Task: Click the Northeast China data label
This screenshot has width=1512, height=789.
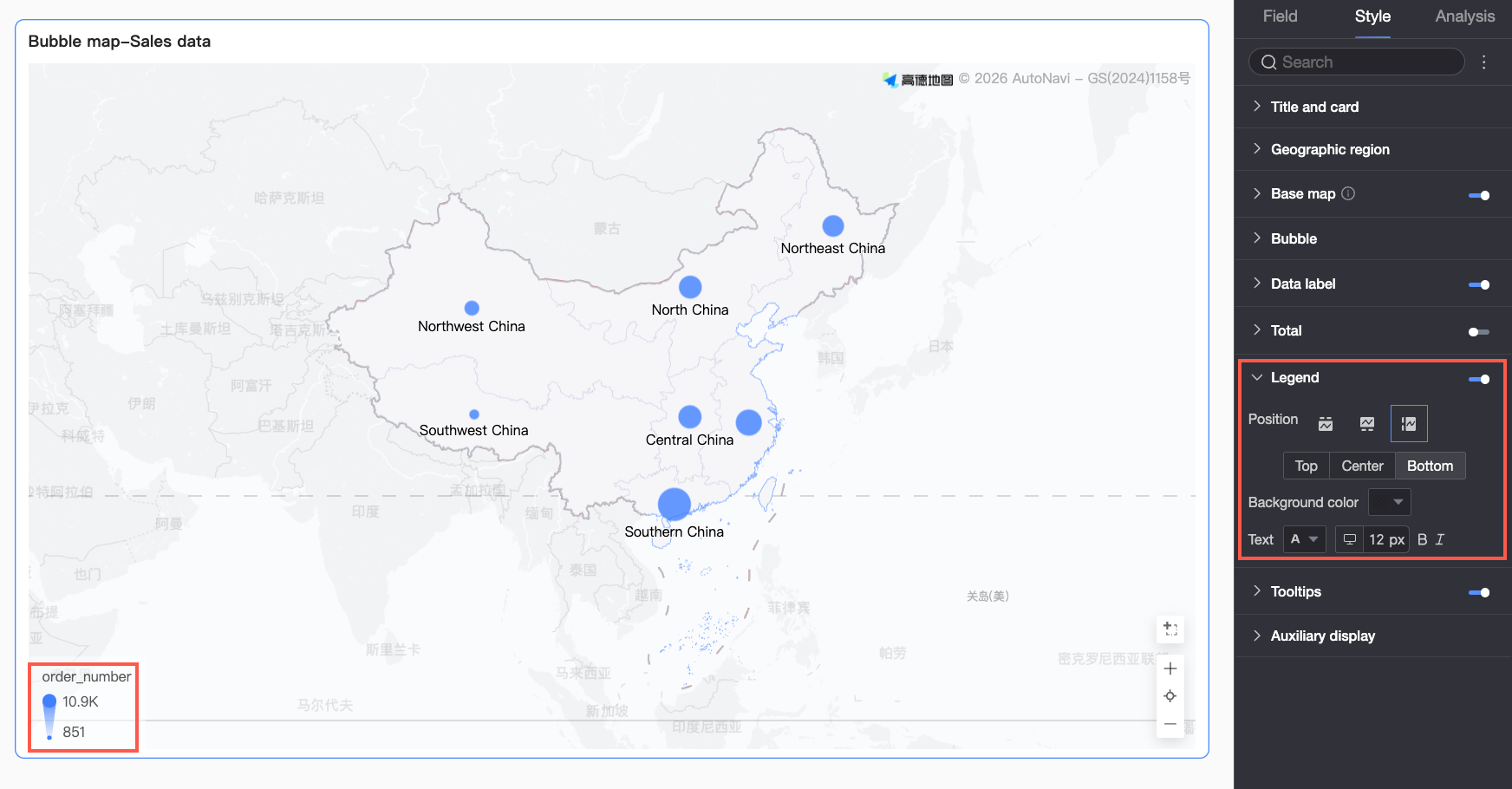Action: click(833, 249)
